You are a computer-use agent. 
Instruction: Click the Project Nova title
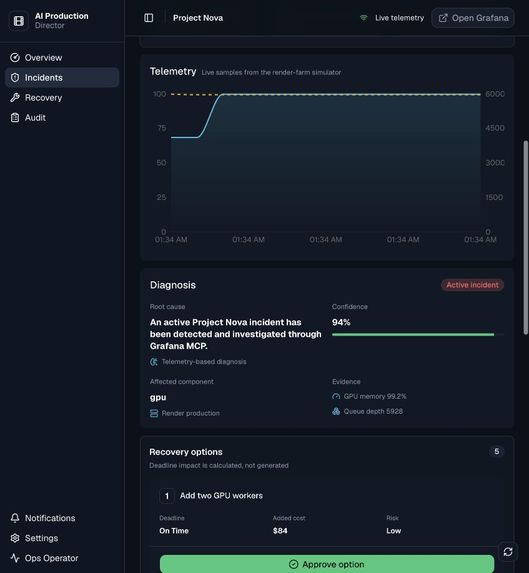pyautogui.click(x=198, y=18)
